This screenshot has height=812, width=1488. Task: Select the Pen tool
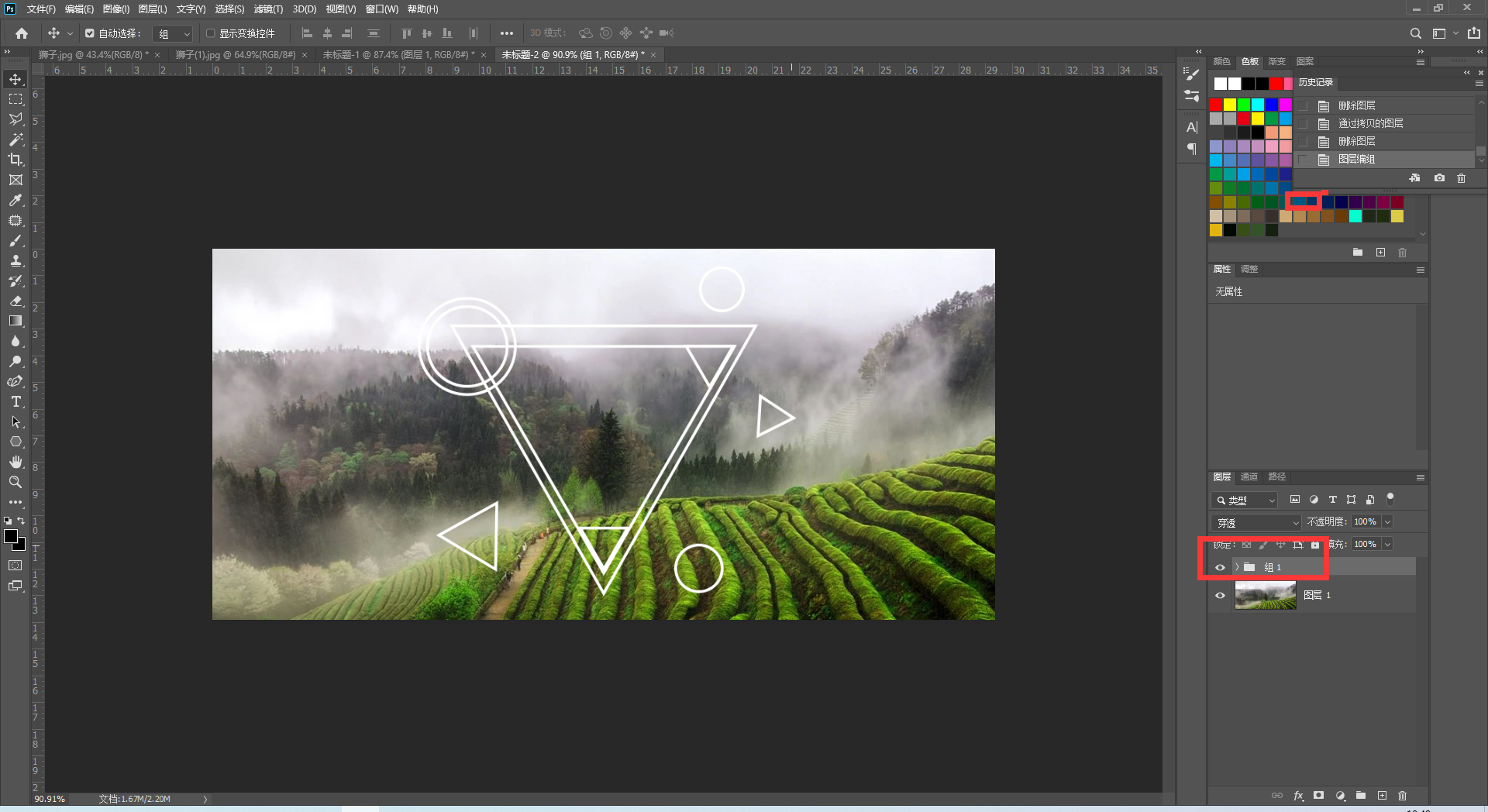click(x=15, y=381)
